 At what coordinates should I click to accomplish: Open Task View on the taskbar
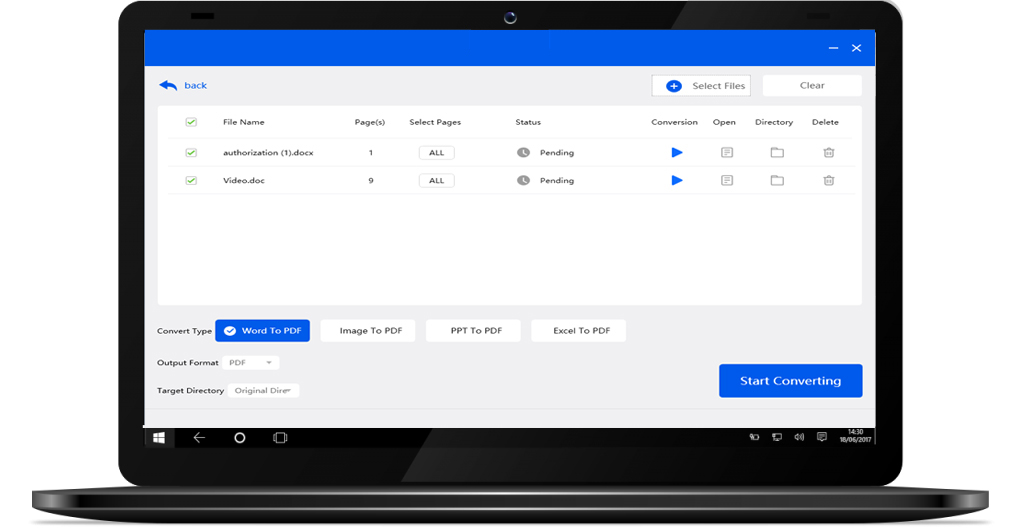[x=280, y=438]
